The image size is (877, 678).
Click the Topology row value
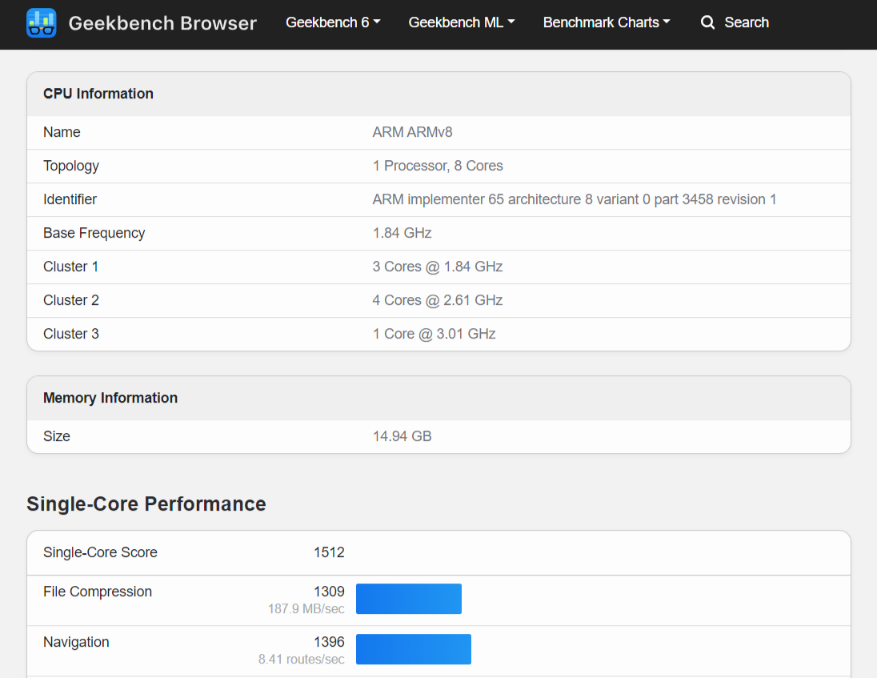[437, 166]
